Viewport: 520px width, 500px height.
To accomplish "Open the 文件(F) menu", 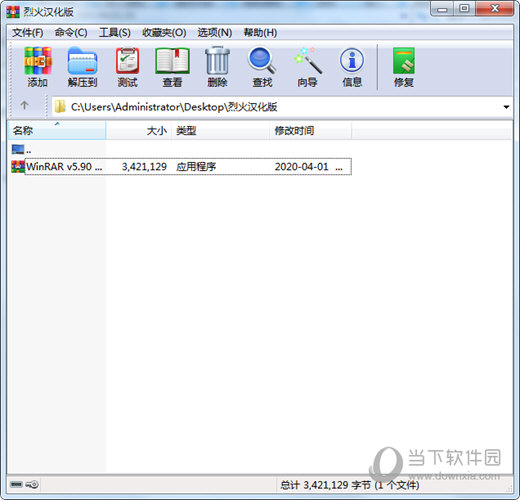I will (x=28, y=33).
